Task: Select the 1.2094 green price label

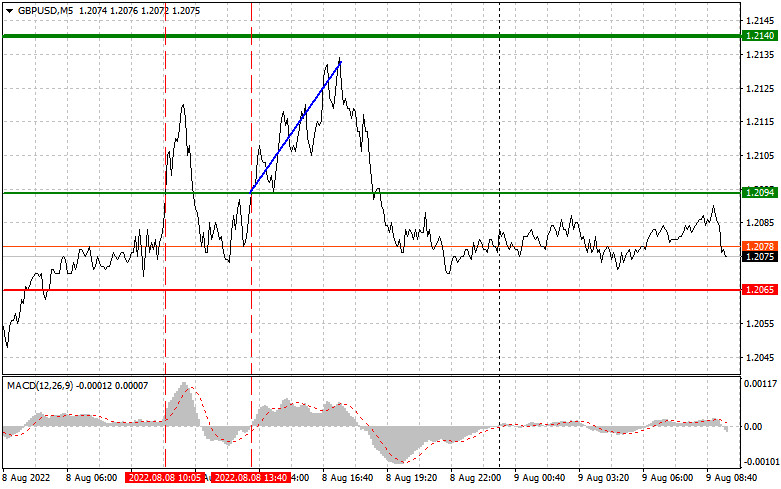Action: (x=760, y=192)
